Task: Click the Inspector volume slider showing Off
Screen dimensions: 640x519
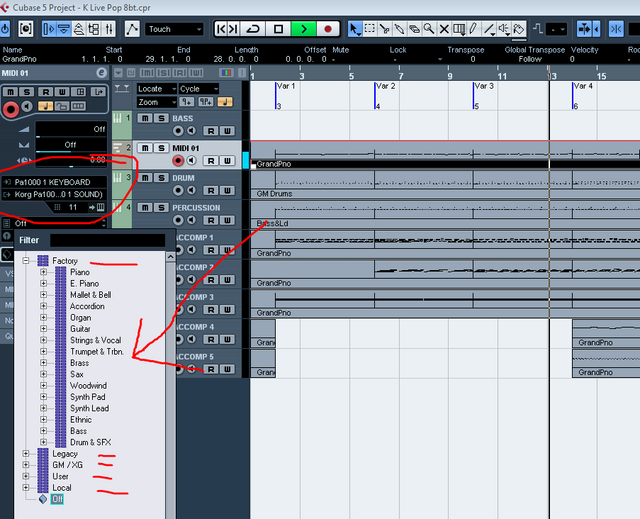Action: [x=71, y=129]
